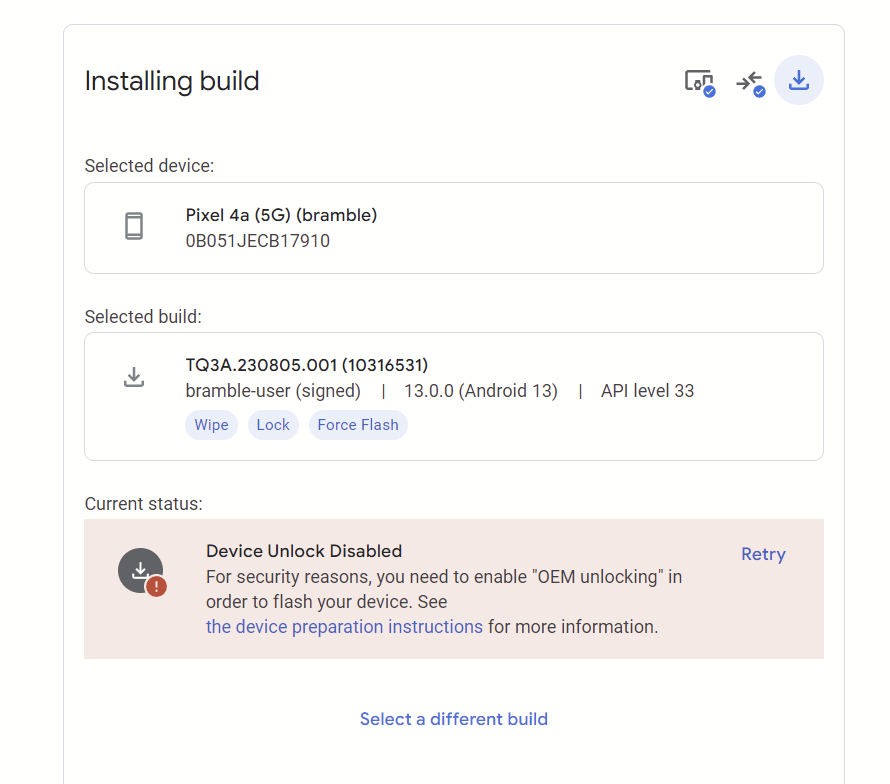Click the build selected arrows step icon
Image resolution: width=890 pixels, height=784 pixels.
(749, 81)
